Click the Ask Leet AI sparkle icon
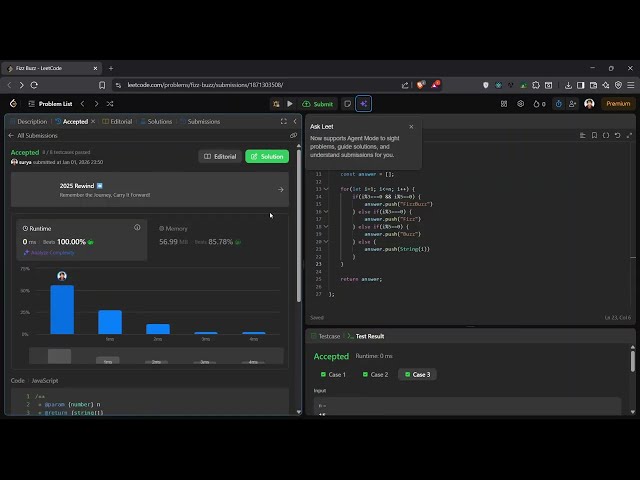 coord(363,104)
